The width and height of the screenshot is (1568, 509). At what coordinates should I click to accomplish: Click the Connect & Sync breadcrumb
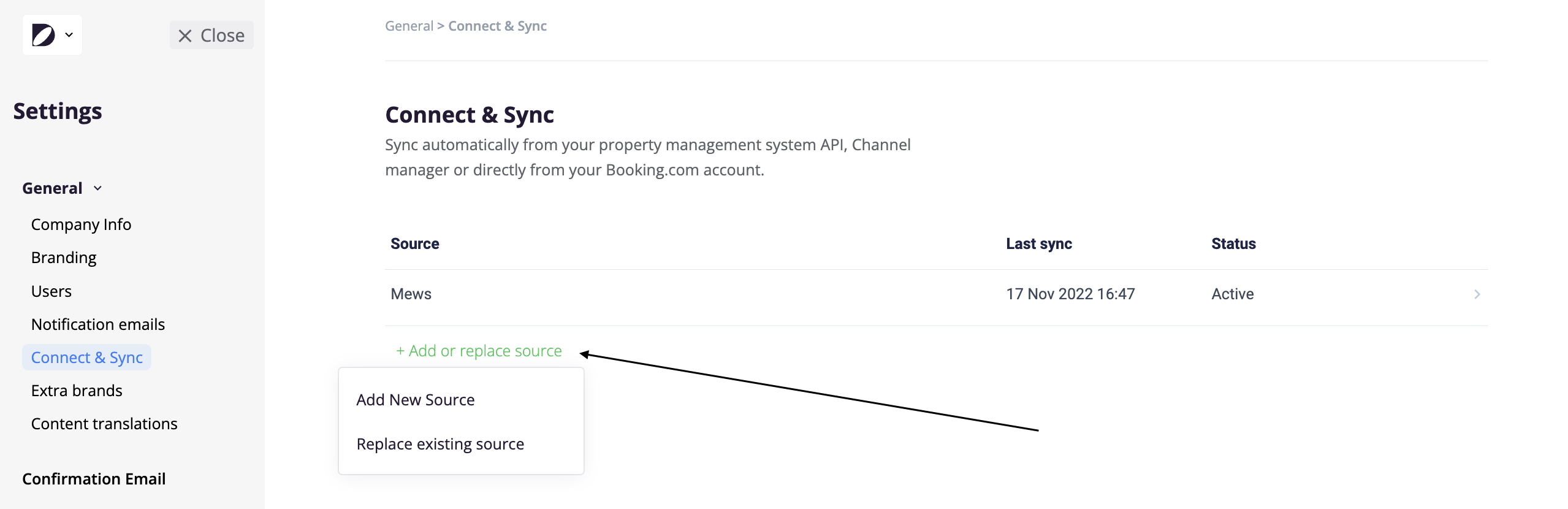[497, 26]
